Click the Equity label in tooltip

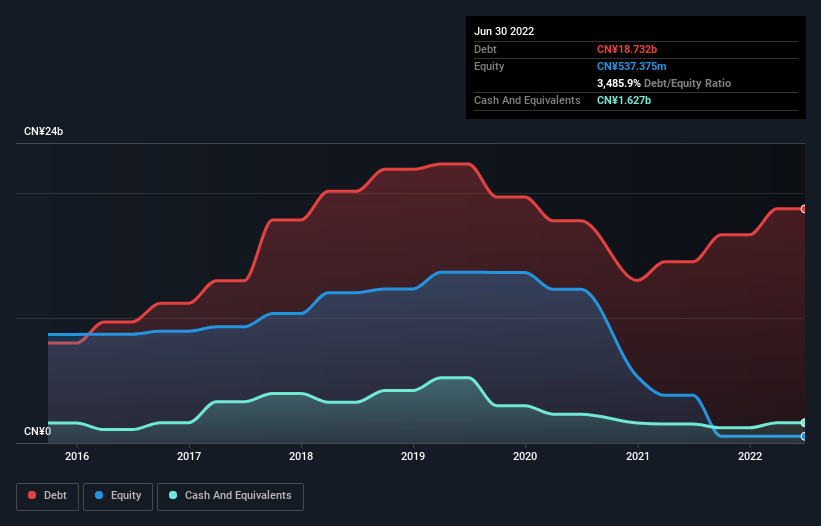click(x=489, y=66)
